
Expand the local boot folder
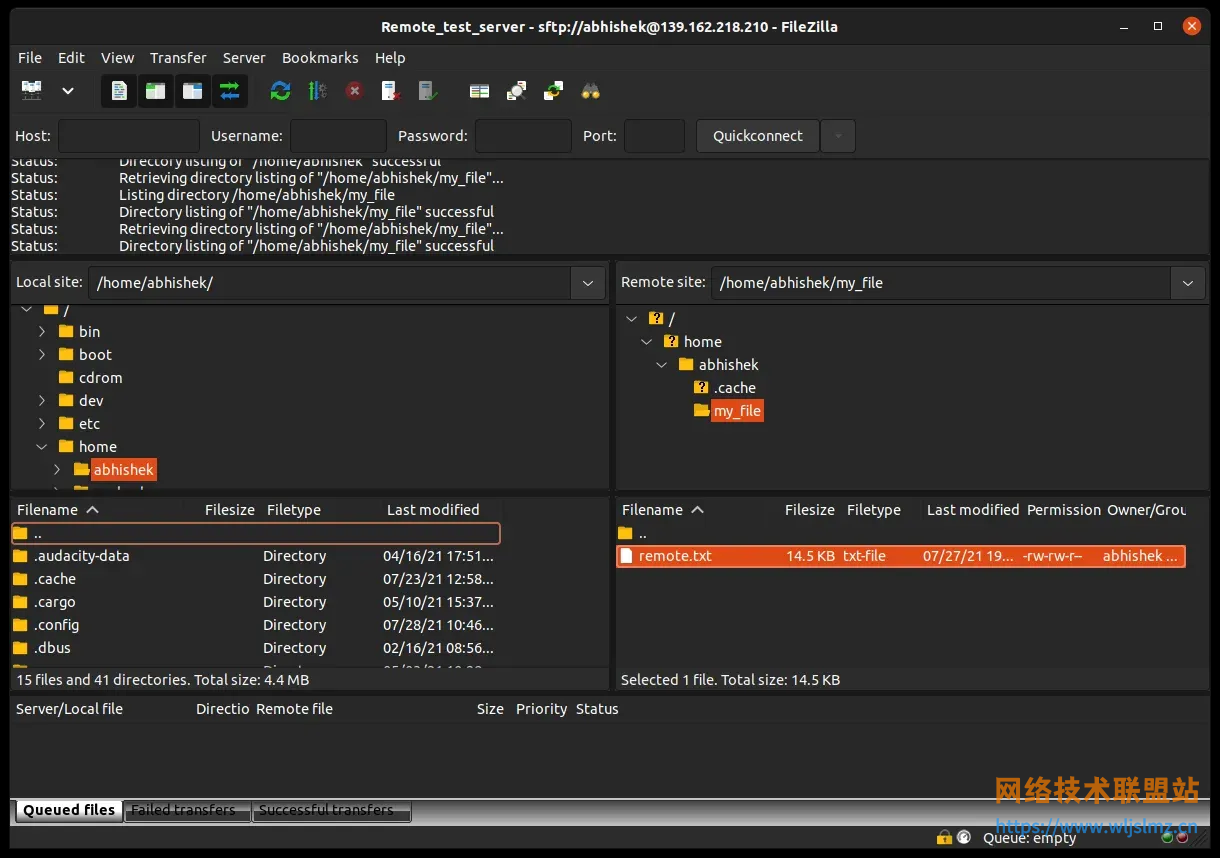(x=42, y=354)
